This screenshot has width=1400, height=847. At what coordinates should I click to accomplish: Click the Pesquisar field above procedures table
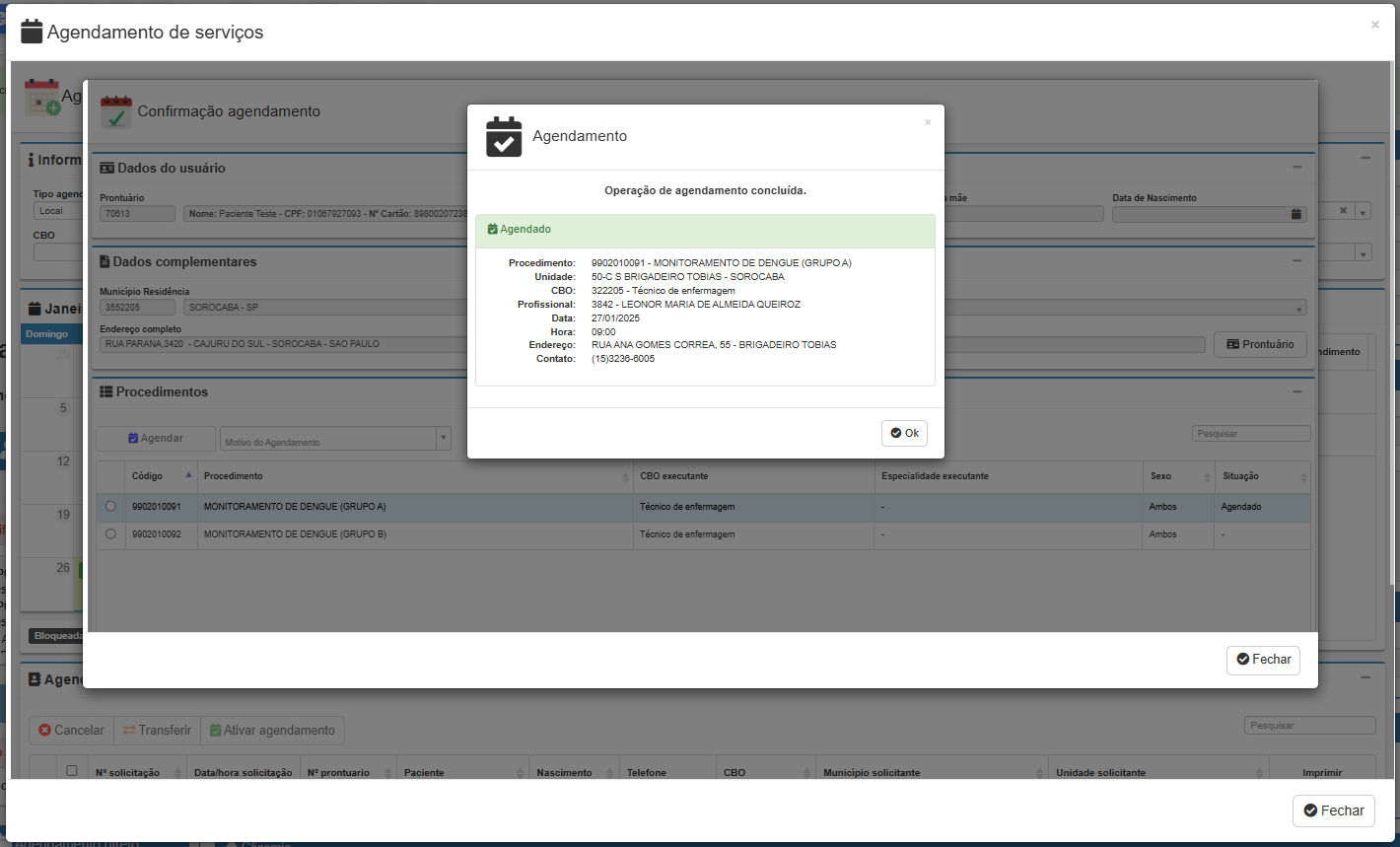[x=1250, y=434]
